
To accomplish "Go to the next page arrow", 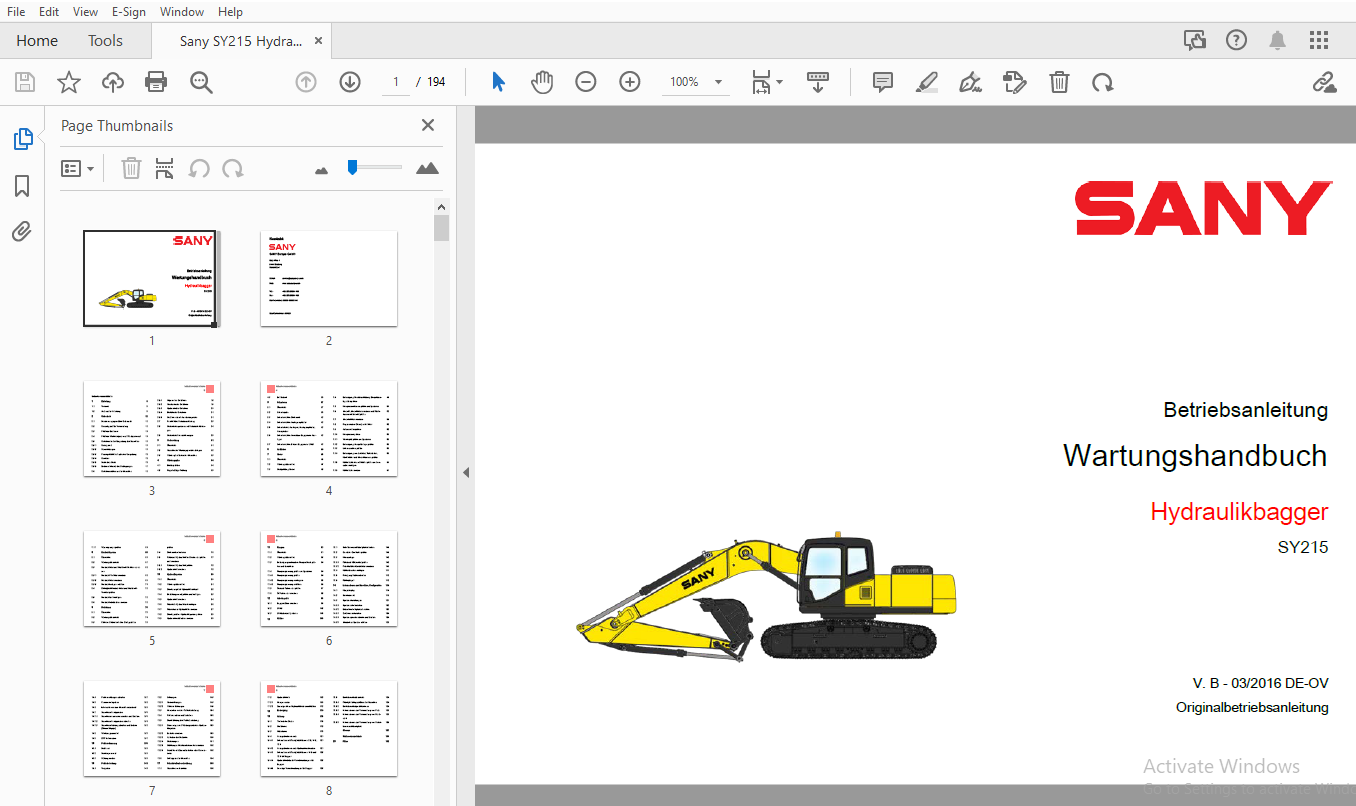I will [x=350, y=82].
